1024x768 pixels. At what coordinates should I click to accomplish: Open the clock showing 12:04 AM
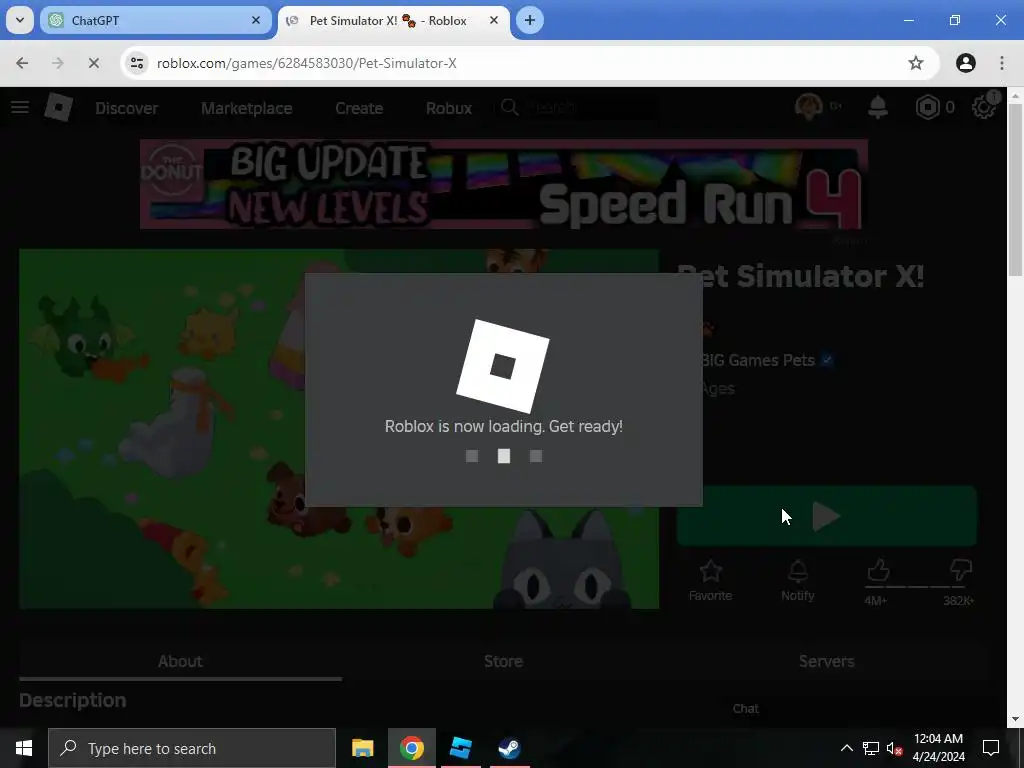coord(938,748)
